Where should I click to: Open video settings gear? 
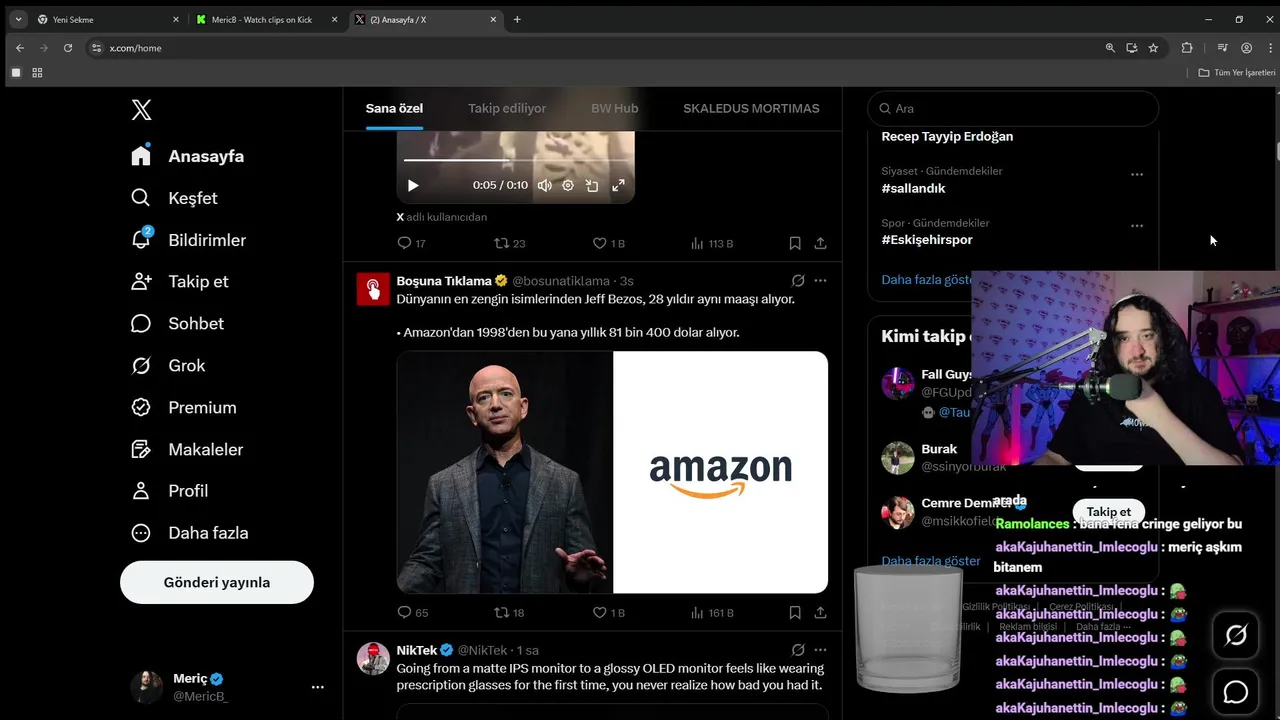568,185
